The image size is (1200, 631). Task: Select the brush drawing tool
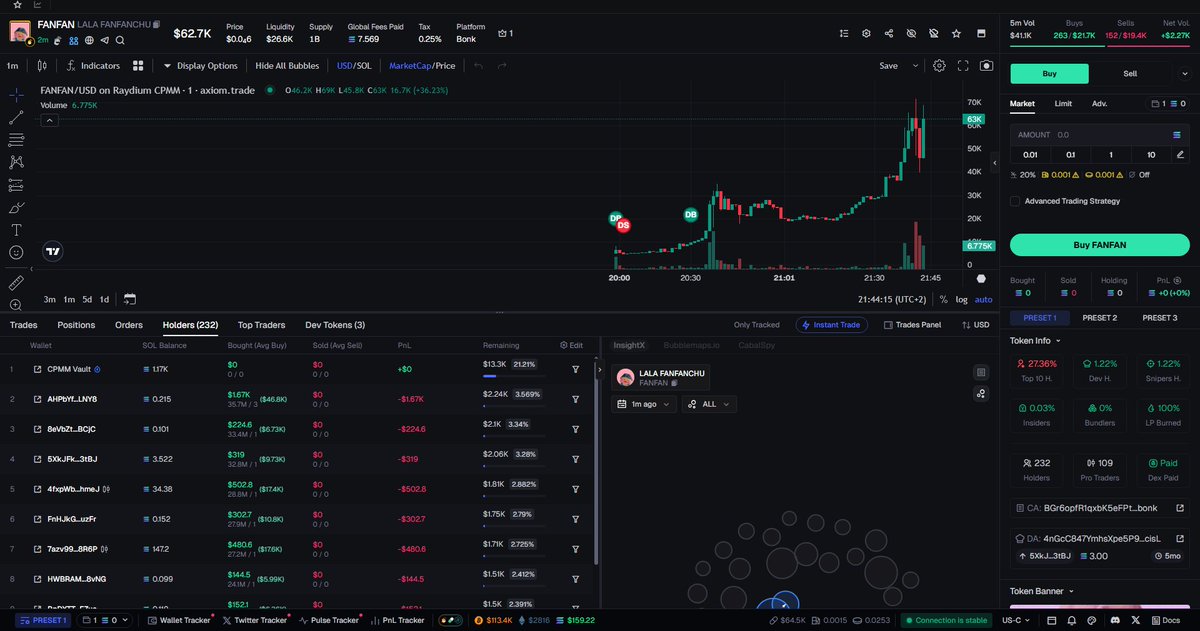pos(17,207)
